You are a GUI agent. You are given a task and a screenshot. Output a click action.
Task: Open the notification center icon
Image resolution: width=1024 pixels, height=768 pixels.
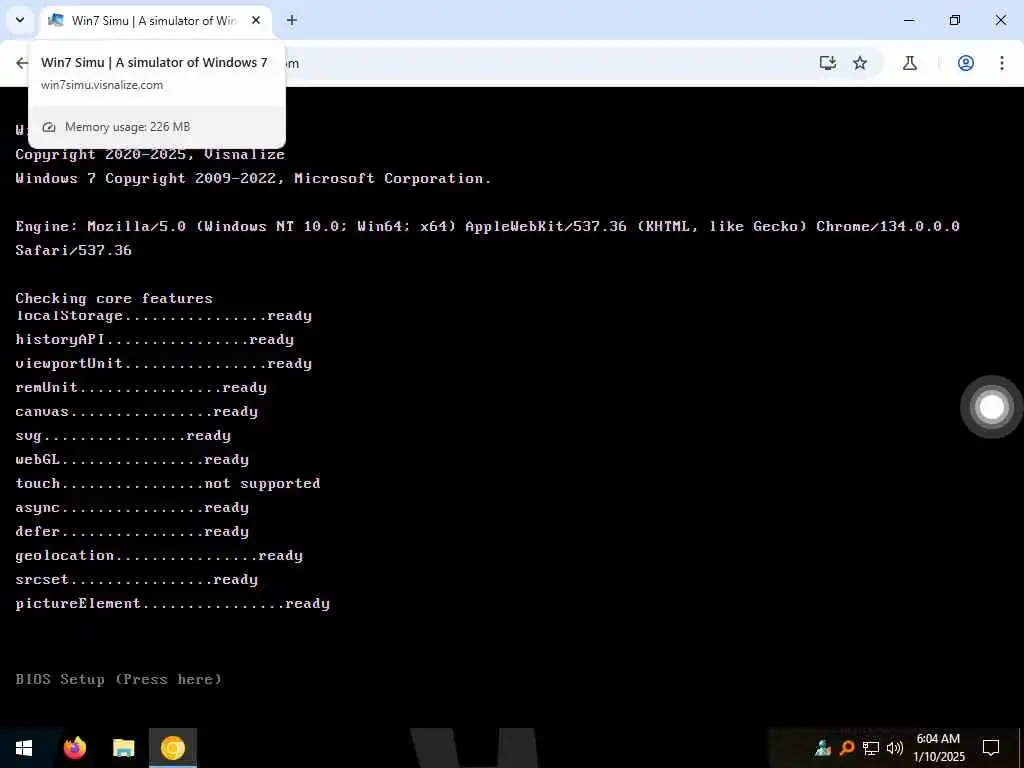991,748
